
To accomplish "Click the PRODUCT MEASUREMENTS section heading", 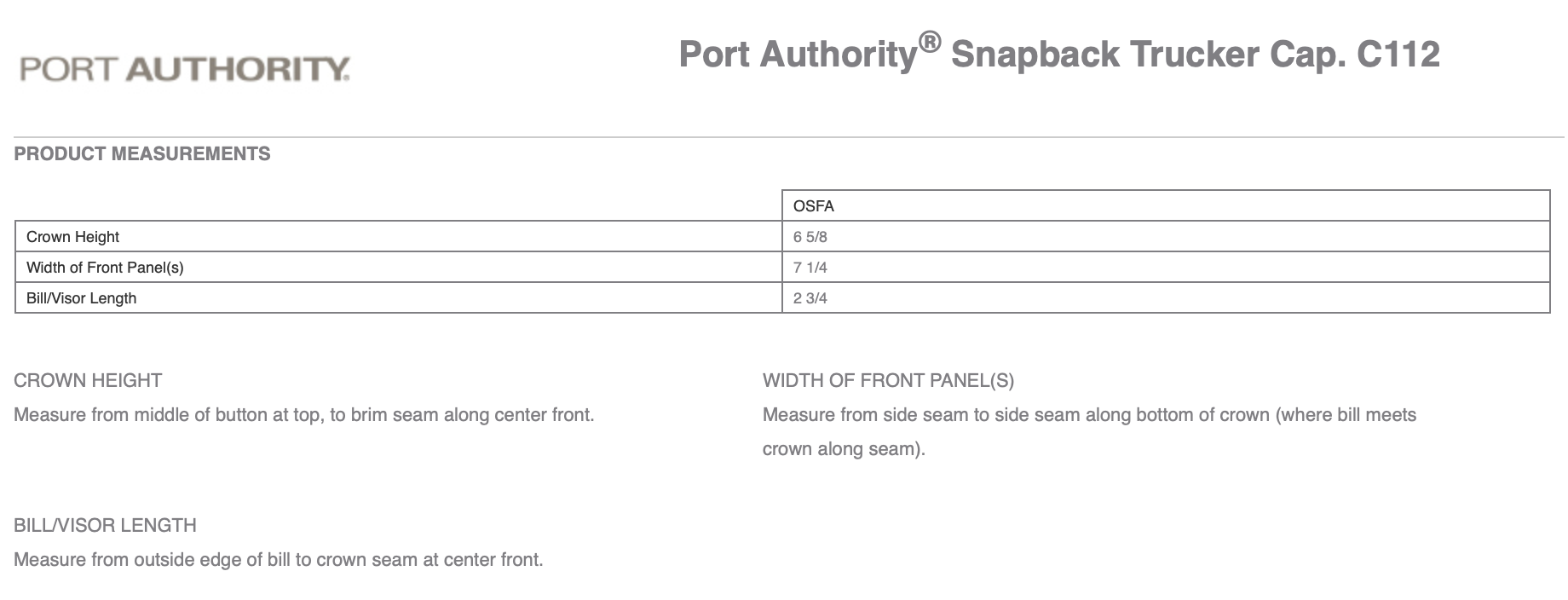I will point(142,154).
